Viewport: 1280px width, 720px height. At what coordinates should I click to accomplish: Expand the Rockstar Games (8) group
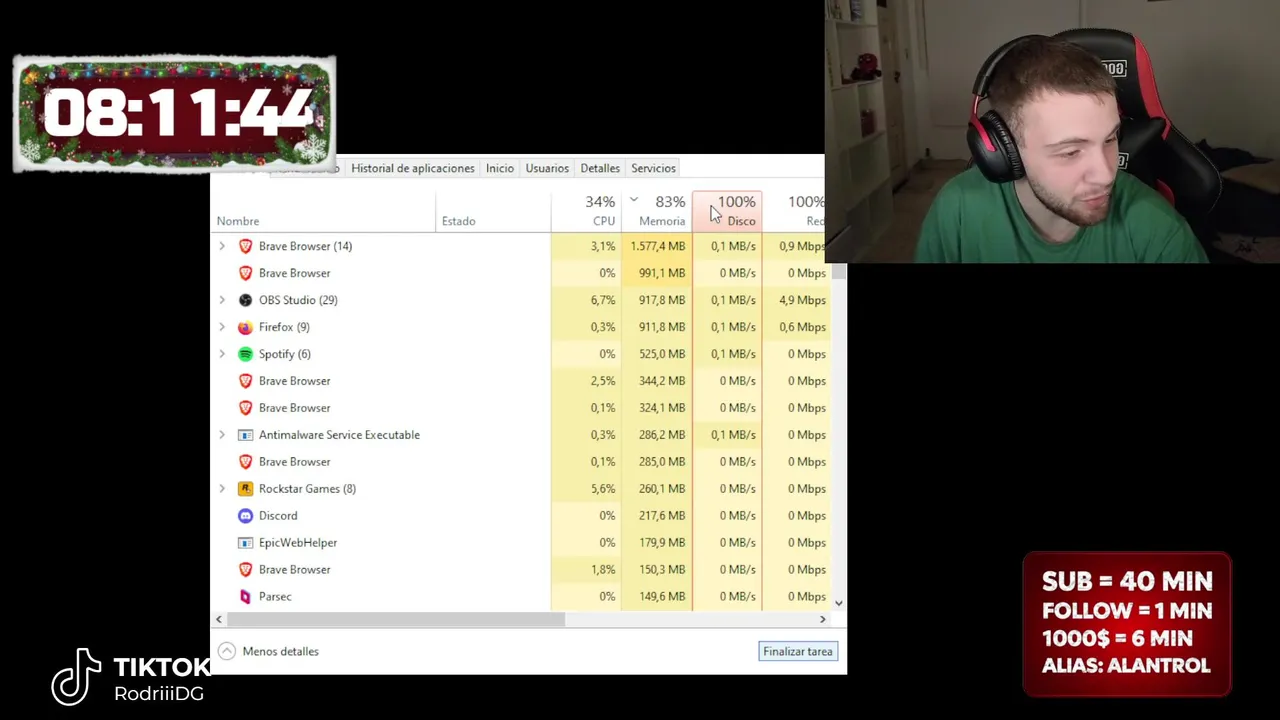(x=222, y=489)
